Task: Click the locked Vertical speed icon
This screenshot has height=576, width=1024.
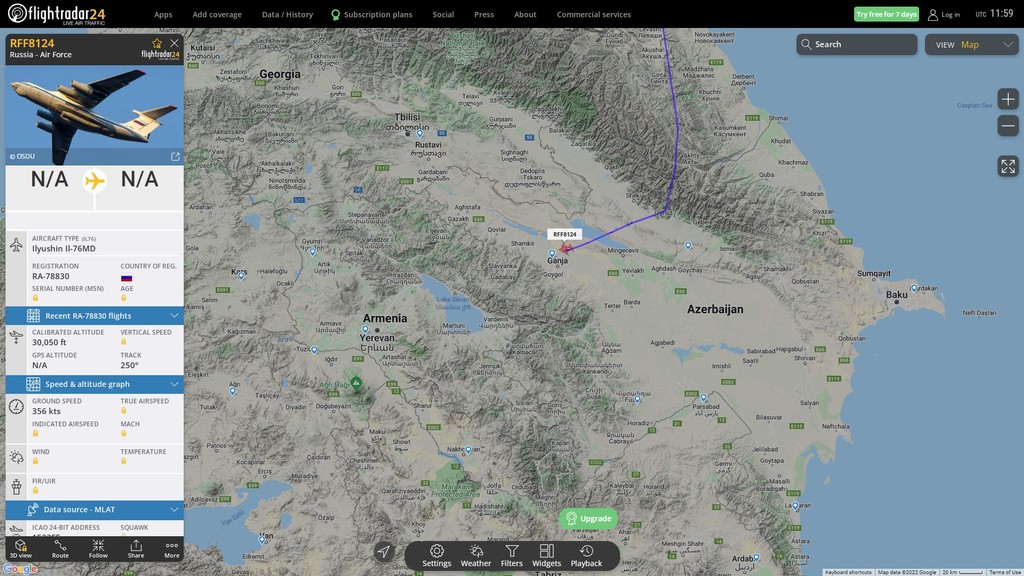Action: pyautogui.click(x=123, y=342)
